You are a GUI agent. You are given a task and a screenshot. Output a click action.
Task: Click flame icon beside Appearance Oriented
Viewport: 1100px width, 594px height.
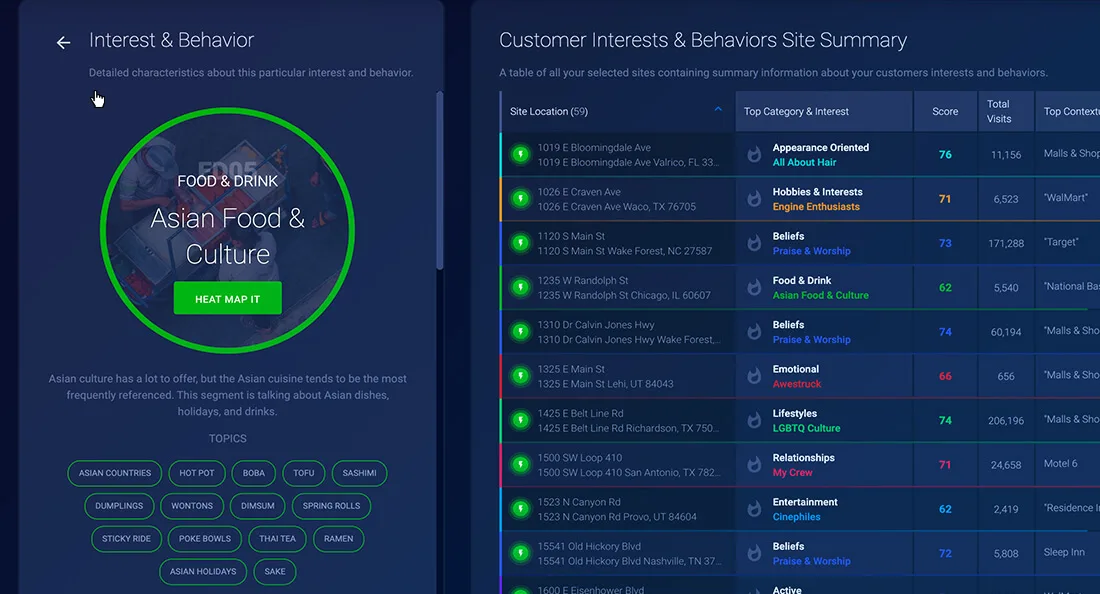pyautogui.click(x=754, y=154)
